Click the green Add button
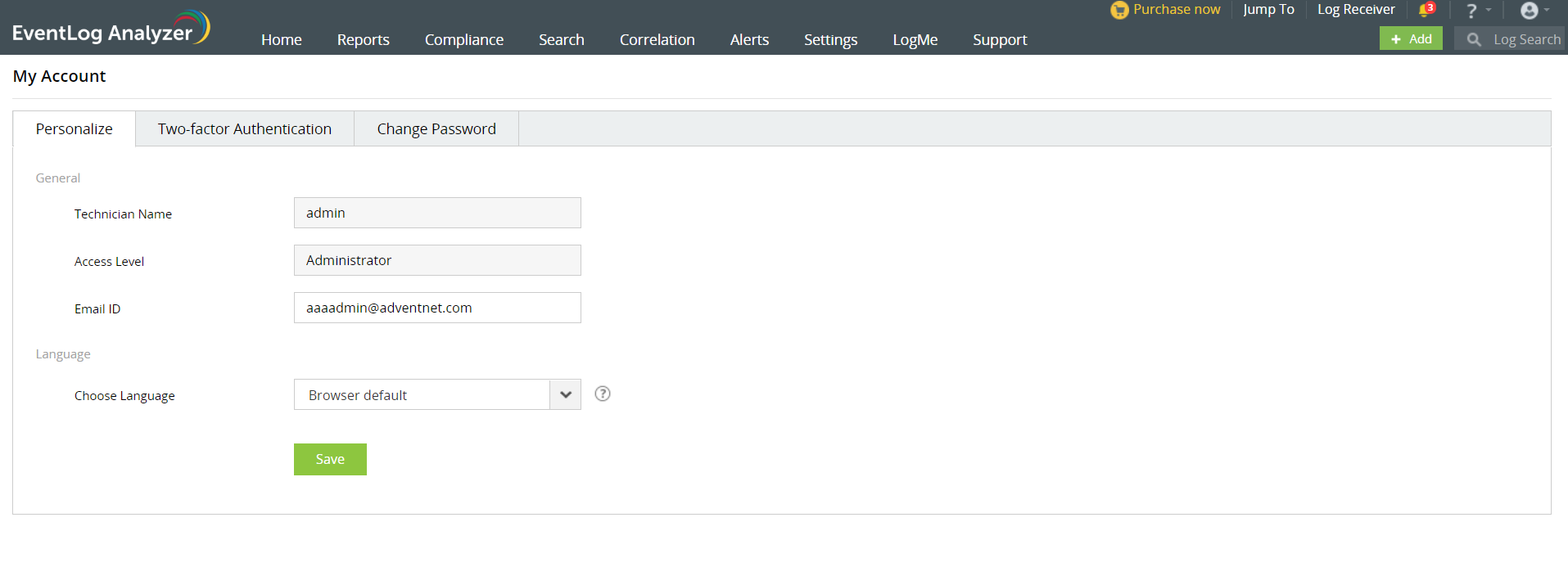 (x=1411, y=38)
